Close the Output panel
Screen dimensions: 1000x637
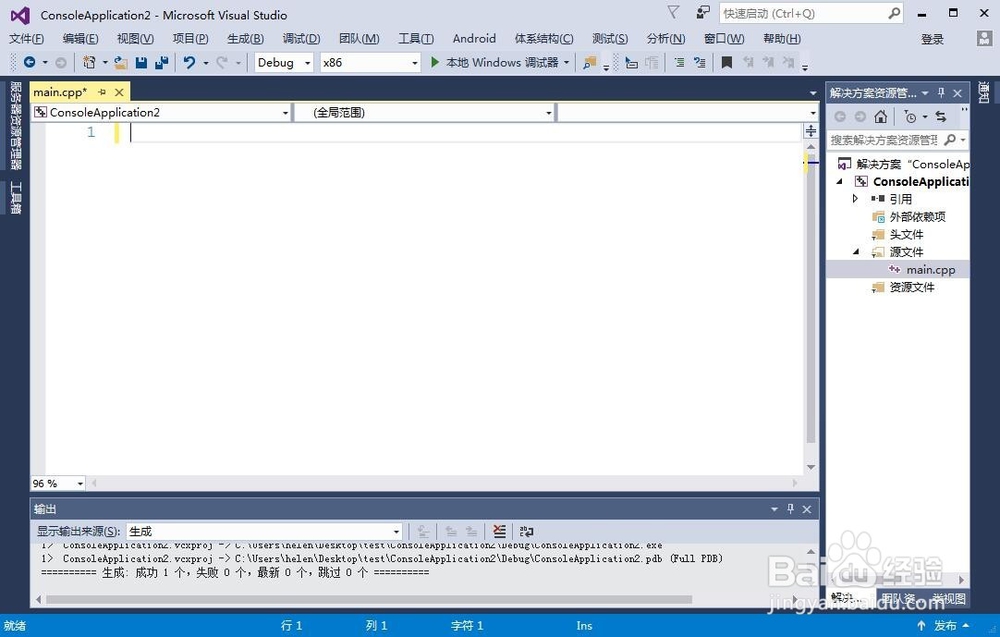tap(807, 509)
